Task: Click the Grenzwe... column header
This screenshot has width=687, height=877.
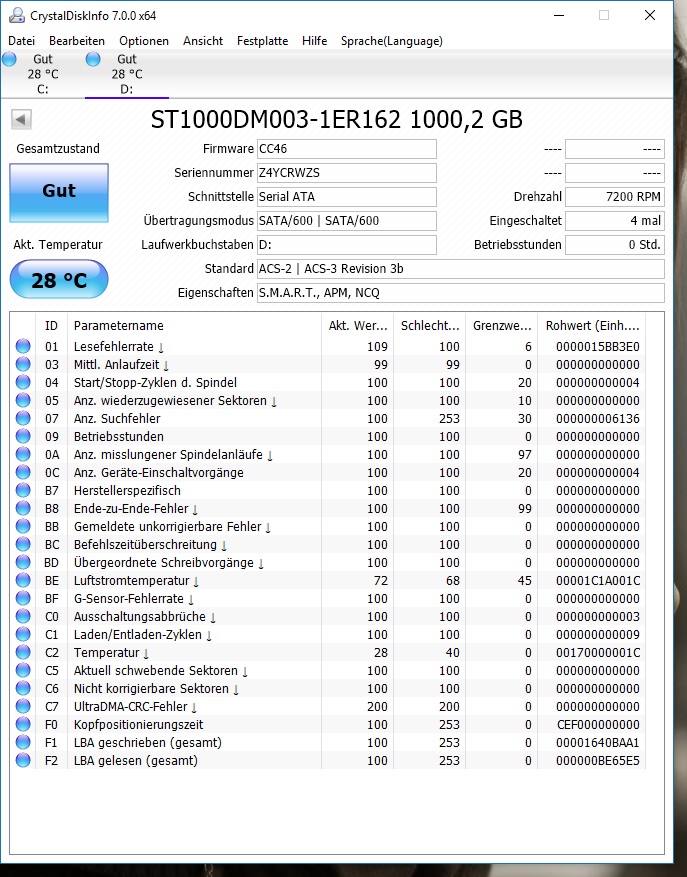Action: click(x=502, y=326)
